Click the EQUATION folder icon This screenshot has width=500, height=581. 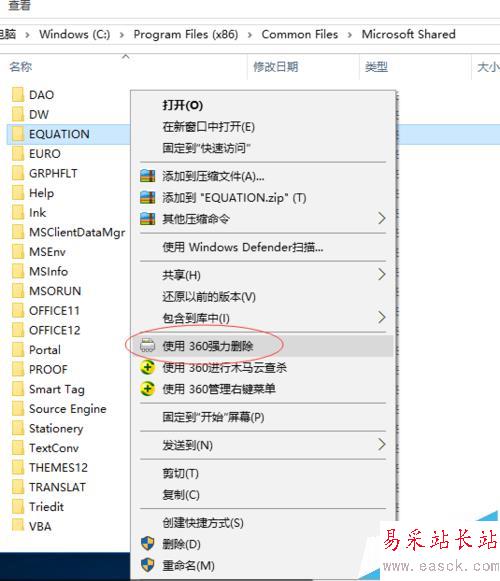(x=18, y=134)
